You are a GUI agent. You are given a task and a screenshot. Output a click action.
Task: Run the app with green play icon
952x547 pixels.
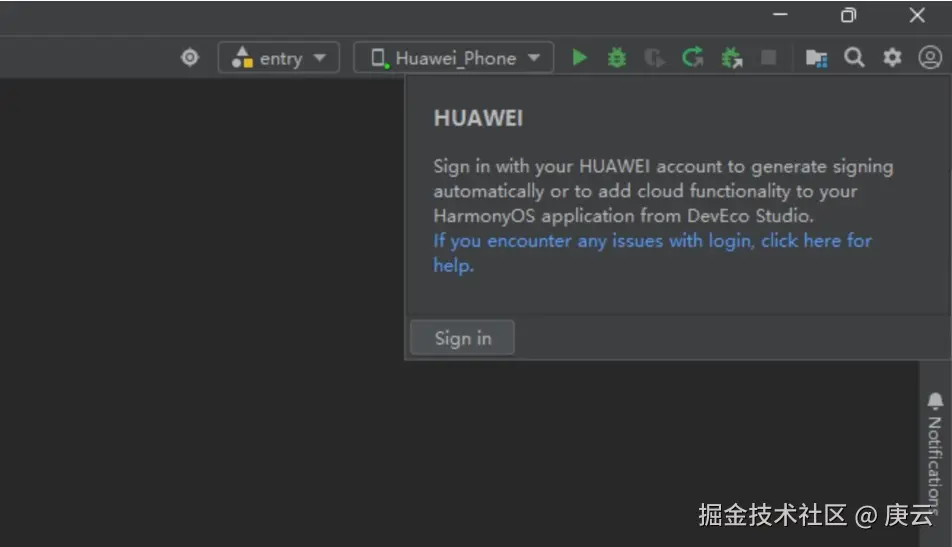point(580,58)
